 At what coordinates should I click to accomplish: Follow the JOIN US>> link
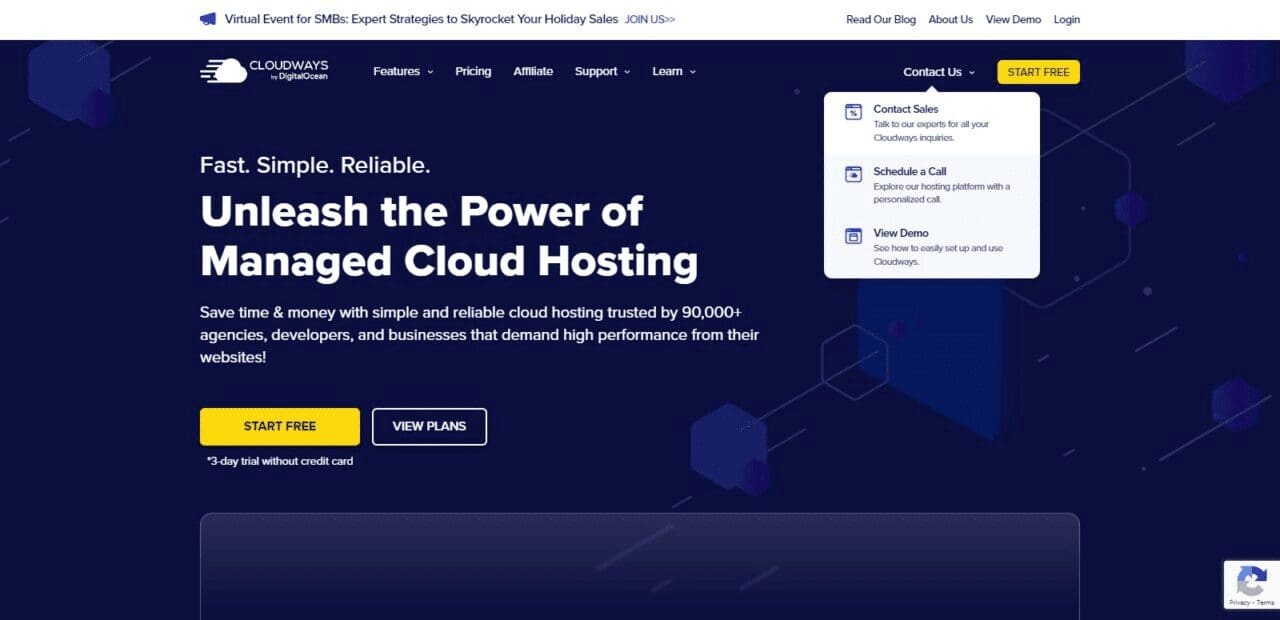coord(650,19)
